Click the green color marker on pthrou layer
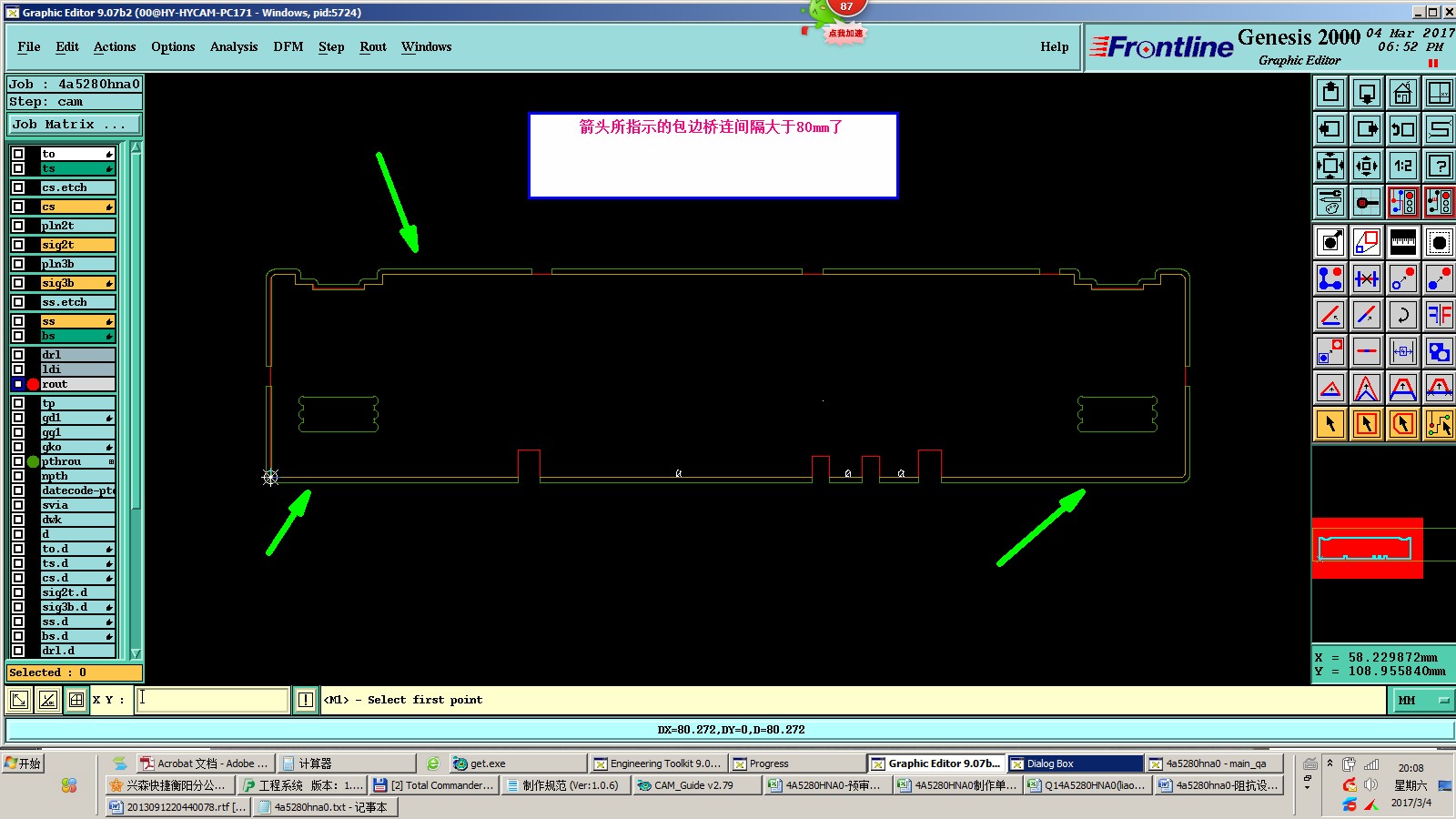This screenshot has width=1456, height=819. coord(33,461)
